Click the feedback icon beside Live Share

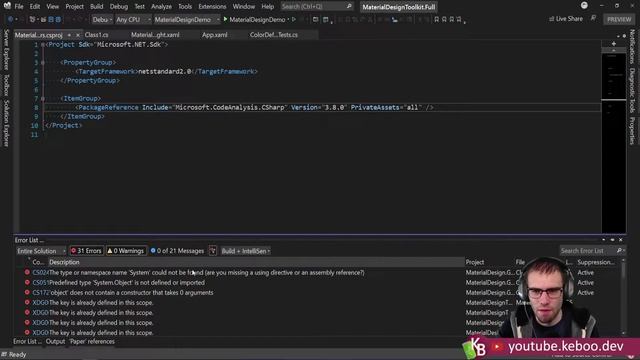593,18
